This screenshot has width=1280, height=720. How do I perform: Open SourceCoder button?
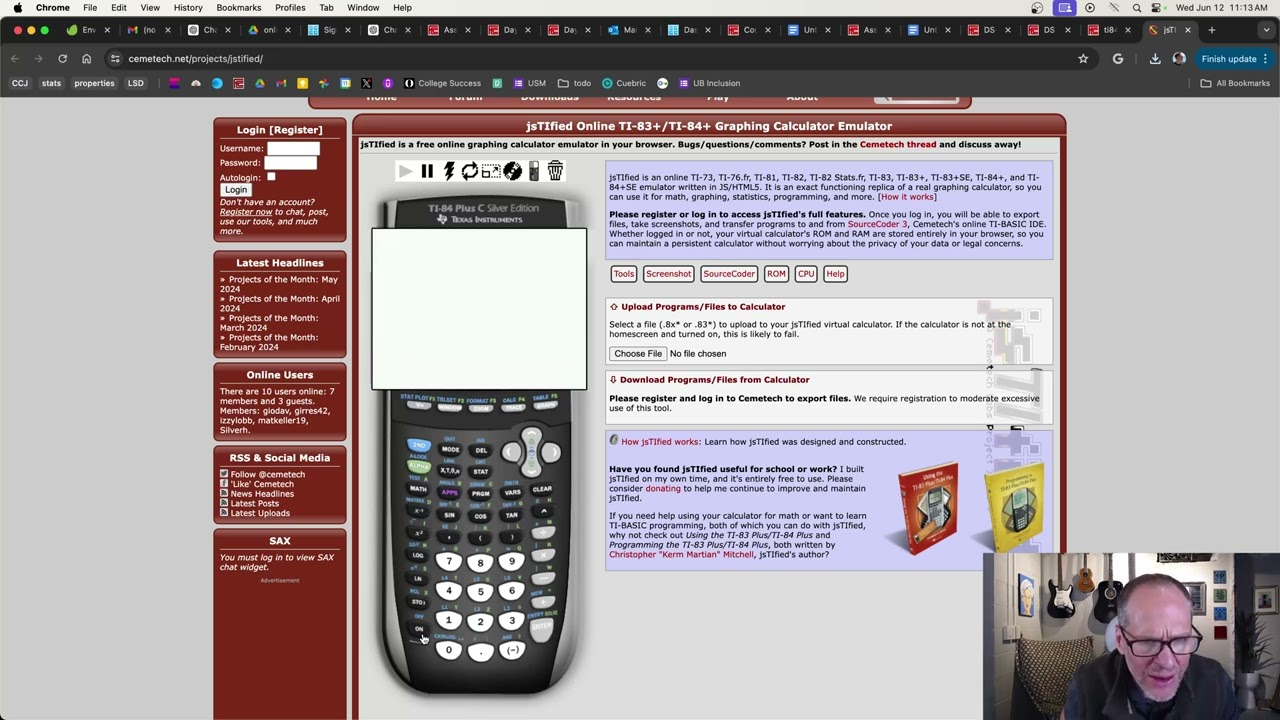(x=729, y=274)
